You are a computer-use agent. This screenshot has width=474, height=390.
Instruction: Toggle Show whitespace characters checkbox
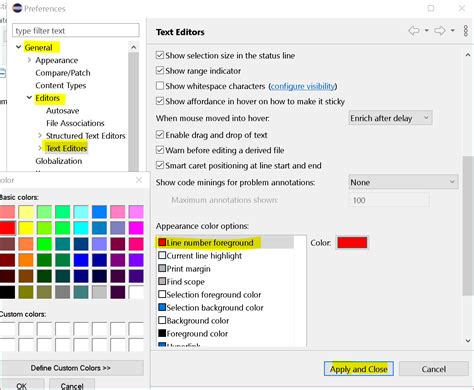[160, 86]
